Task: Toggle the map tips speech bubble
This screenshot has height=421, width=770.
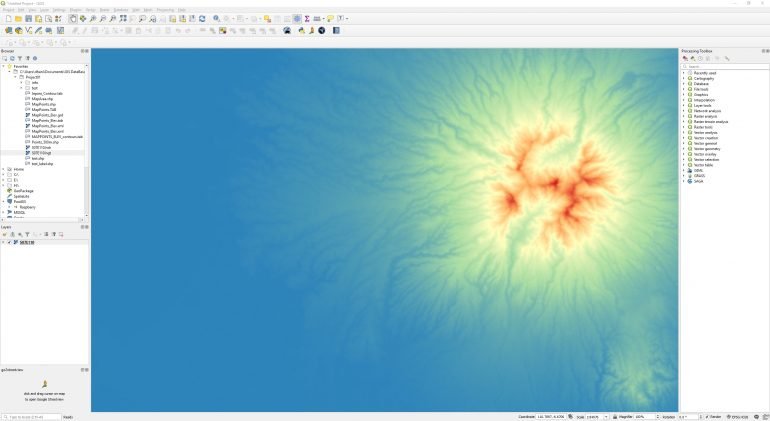Action: pos(330,19)
